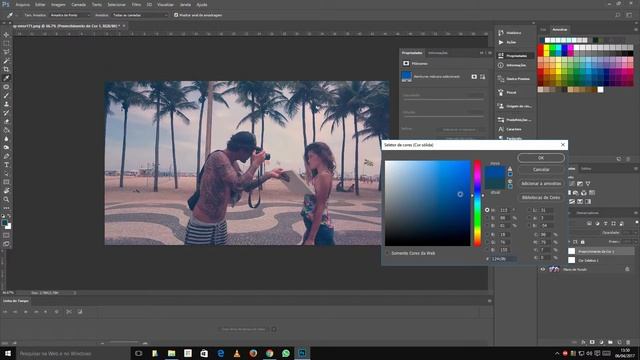The width and height of the screenshot is (640, 360).
Task: Select the R red radio button
Action: (487, 235)
